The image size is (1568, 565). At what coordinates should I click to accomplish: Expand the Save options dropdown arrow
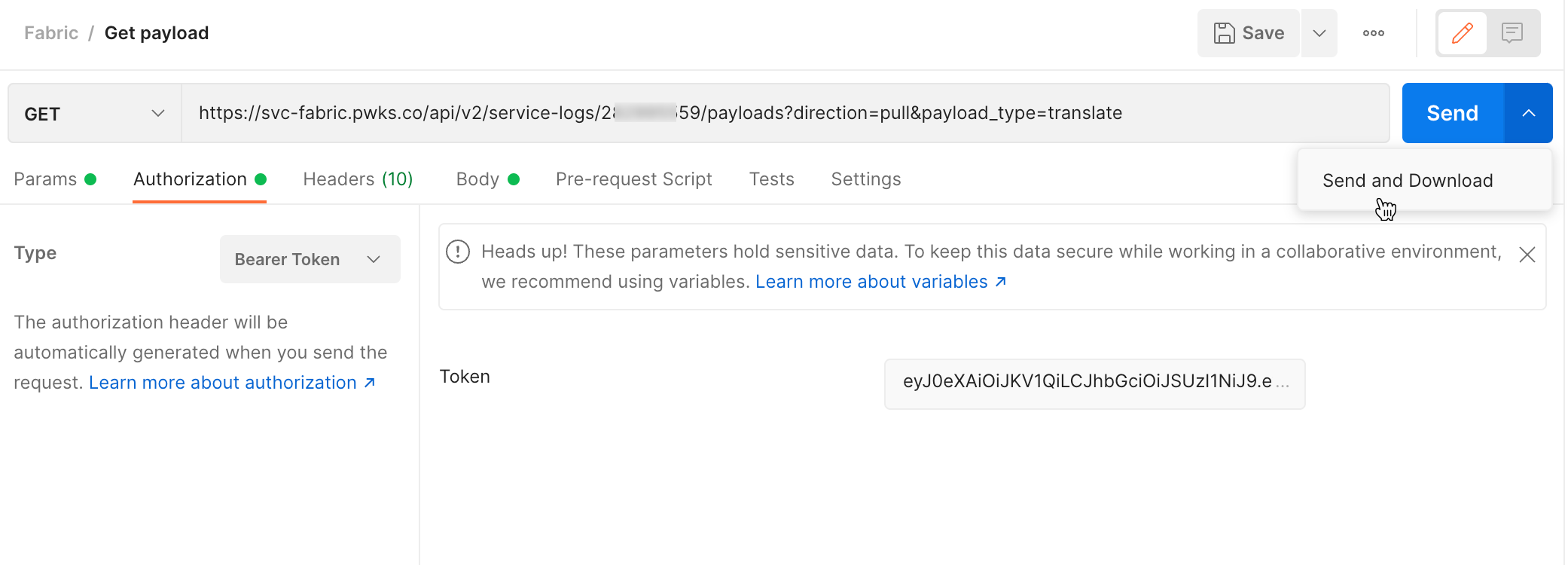pos(1319,33)
